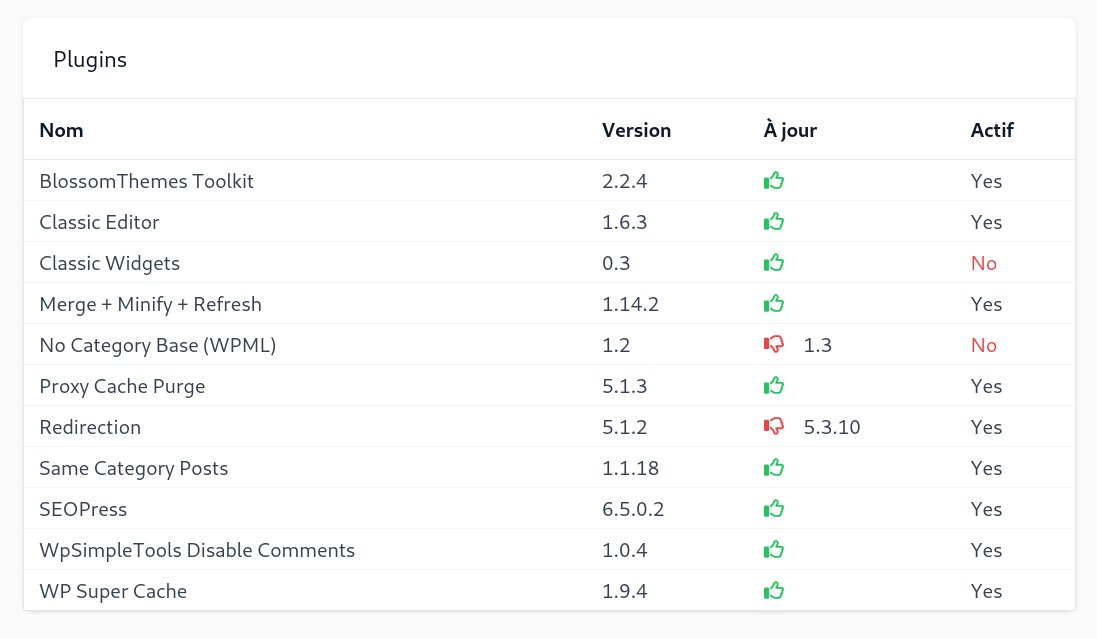Click thumbs-up icon in WP Super Cache row
1097x638 pixels.
[773, 590]
